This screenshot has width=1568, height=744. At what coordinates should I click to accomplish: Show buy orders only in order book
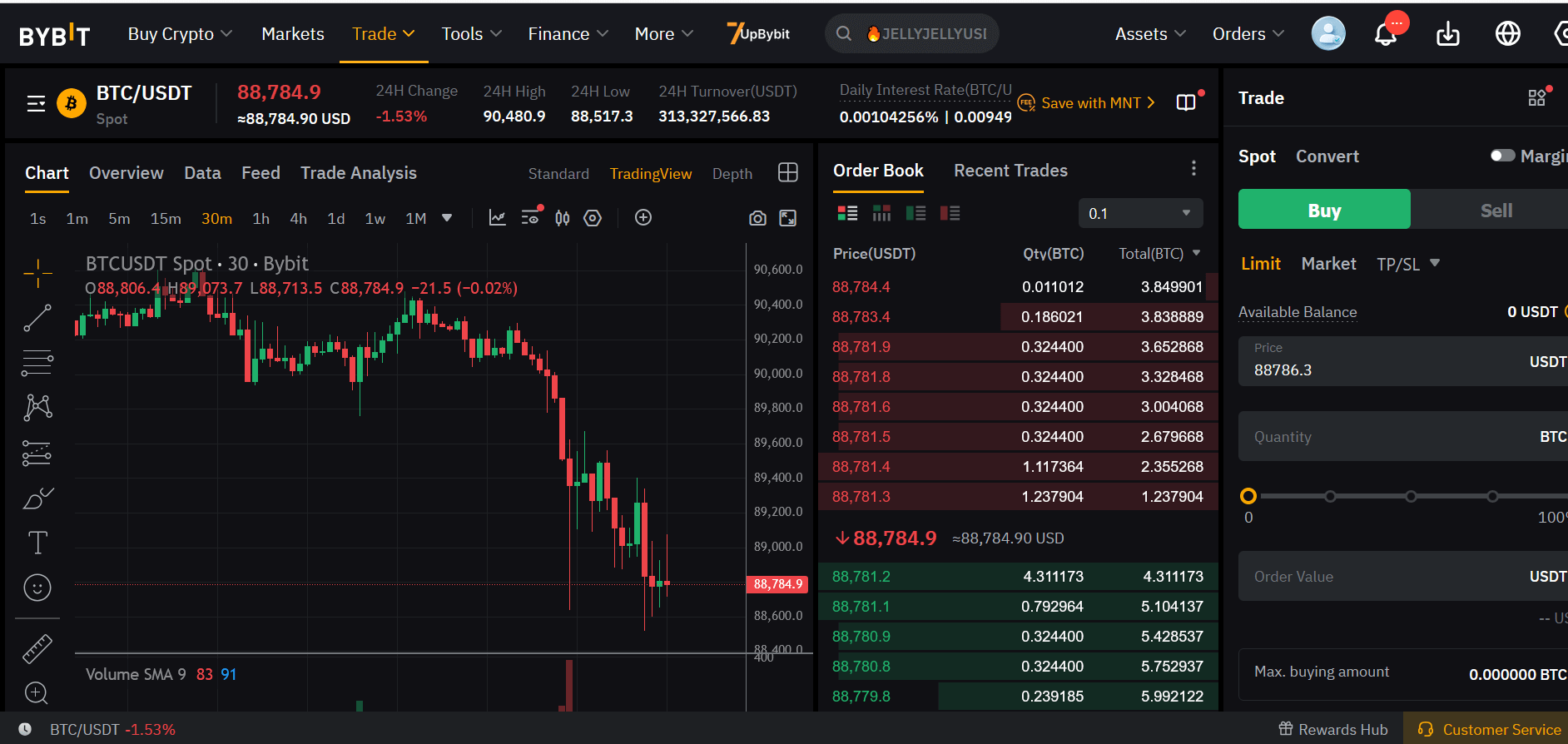tap(915, 214)
